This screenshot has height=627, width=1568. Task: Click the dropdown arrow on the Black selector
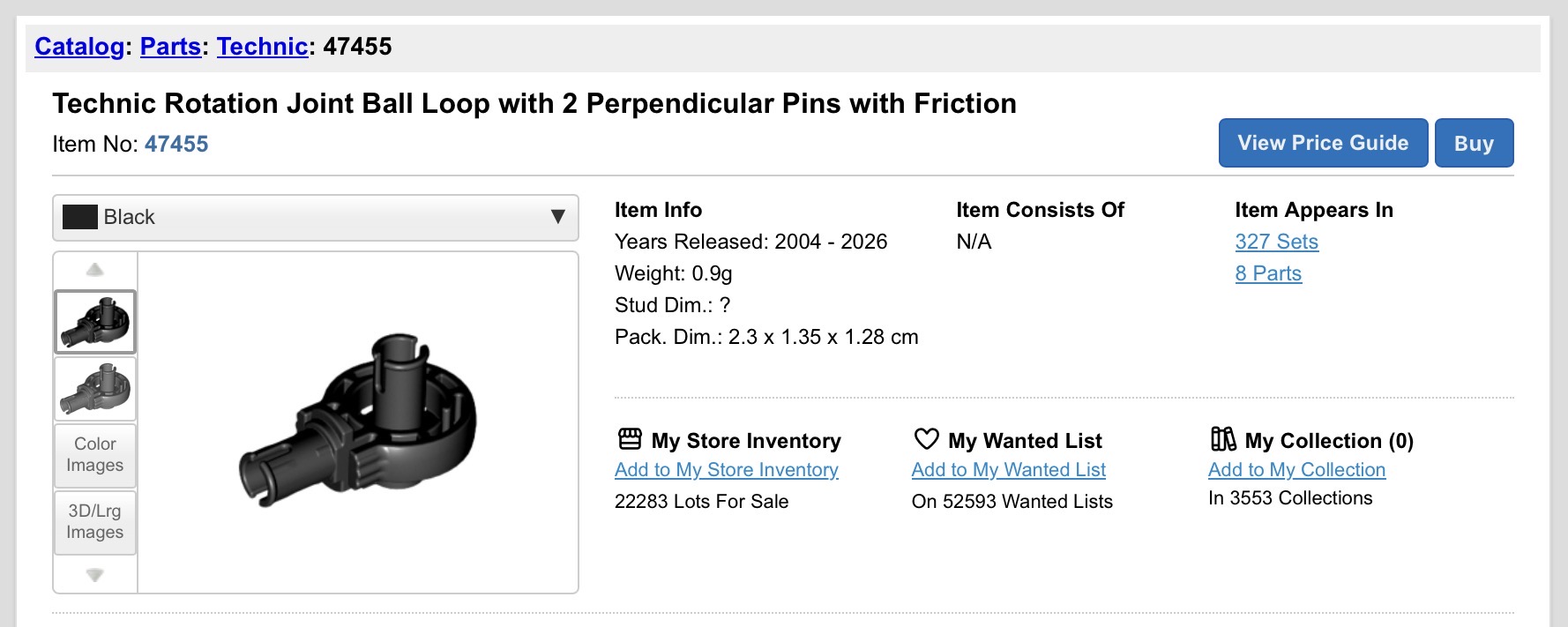tap(557, 217)
